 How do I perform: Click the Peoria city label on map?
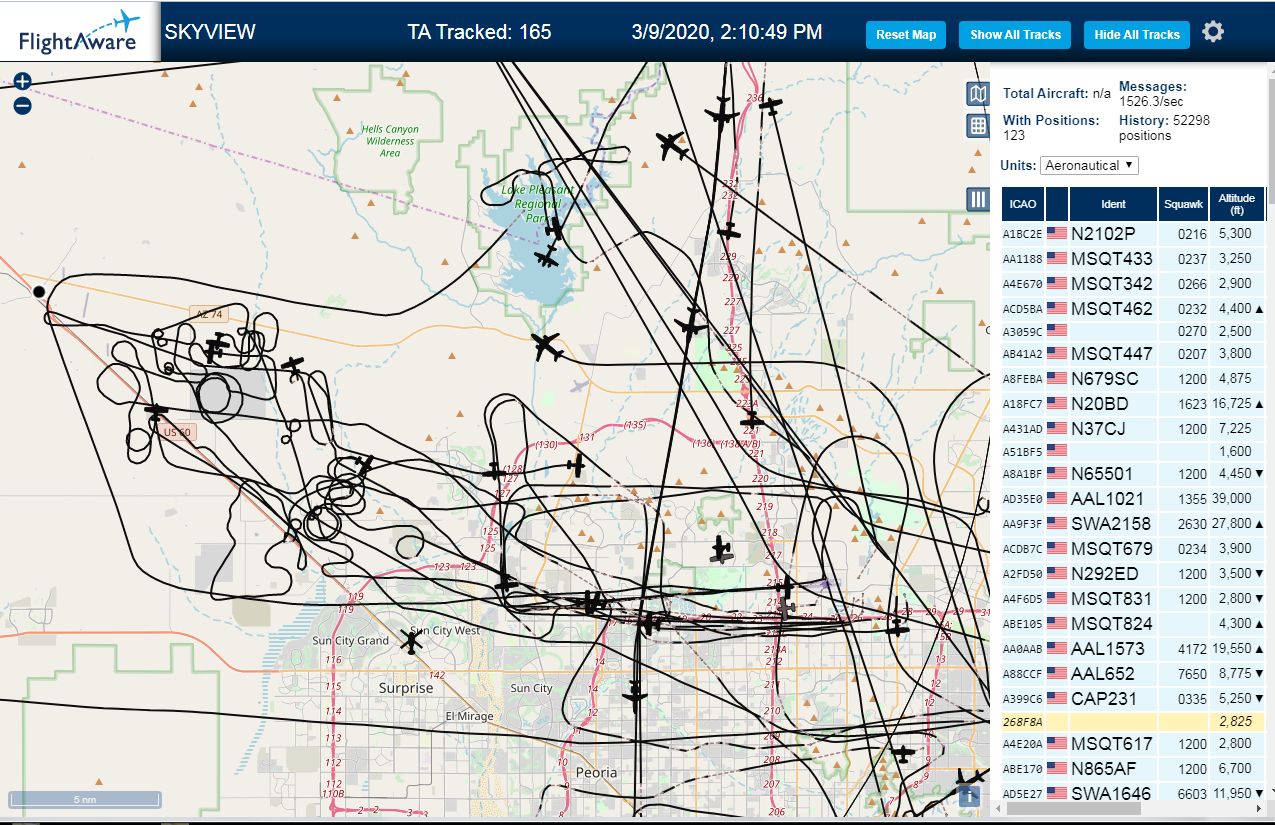coord(596,773)
